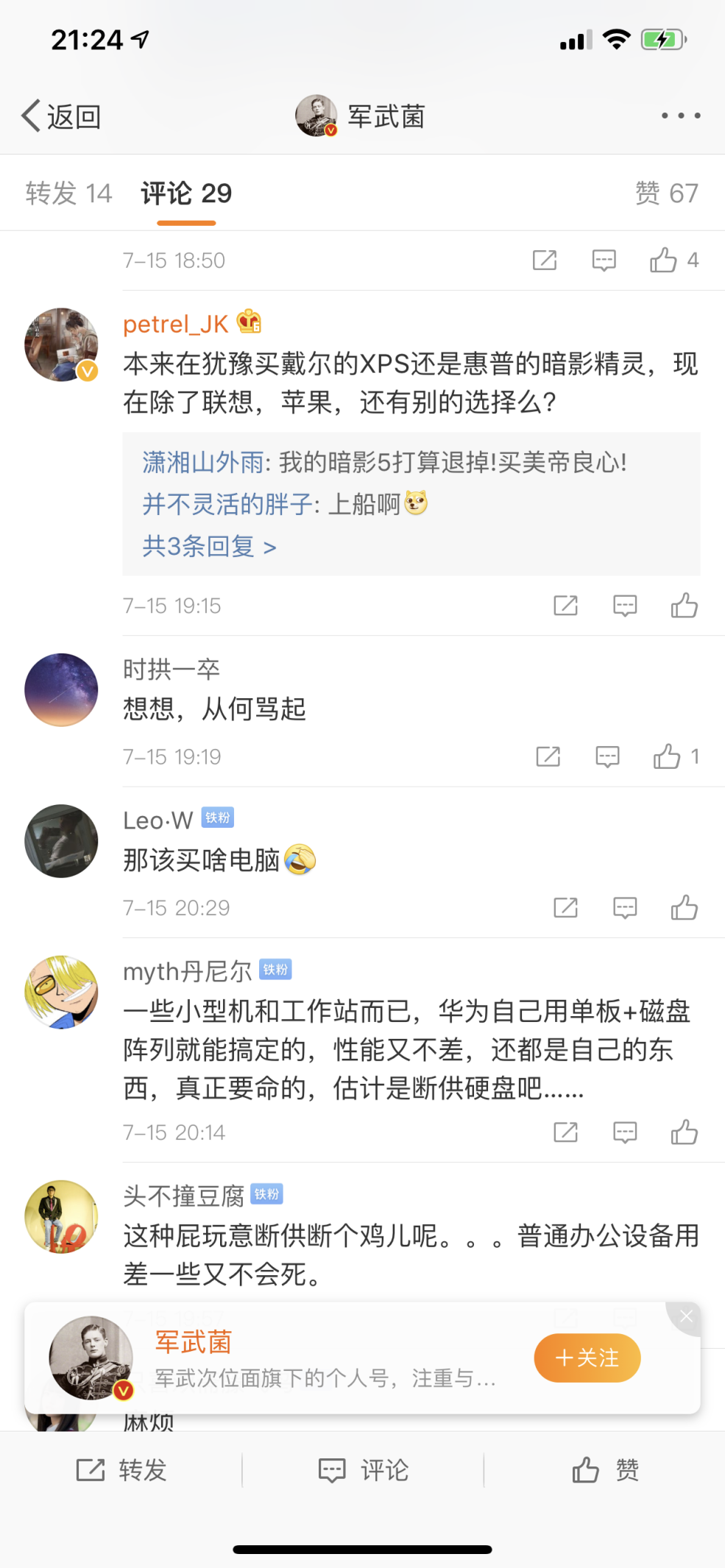Image resolution: width=725 pixels, height=1568 pixels.
Task: Switch to the 转发 14 tab
Action: click(68, 194)
